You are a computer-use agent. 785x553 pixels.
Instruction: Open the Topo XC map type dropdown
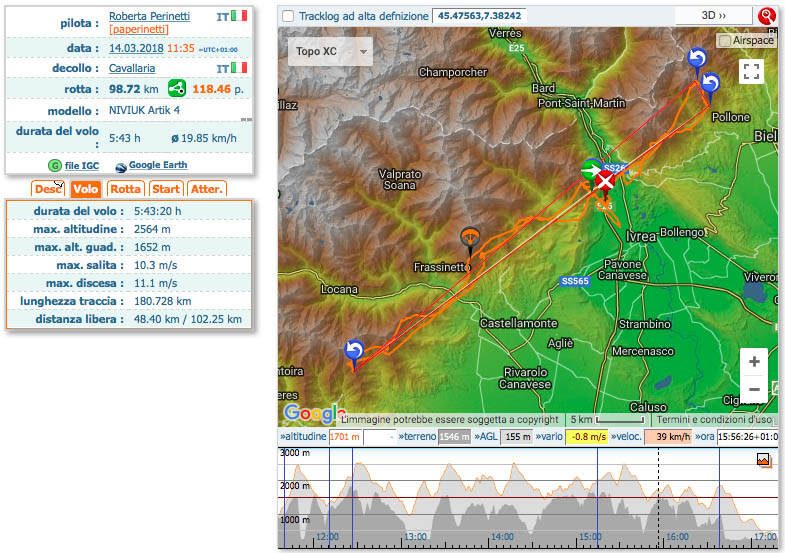(330, 51)
